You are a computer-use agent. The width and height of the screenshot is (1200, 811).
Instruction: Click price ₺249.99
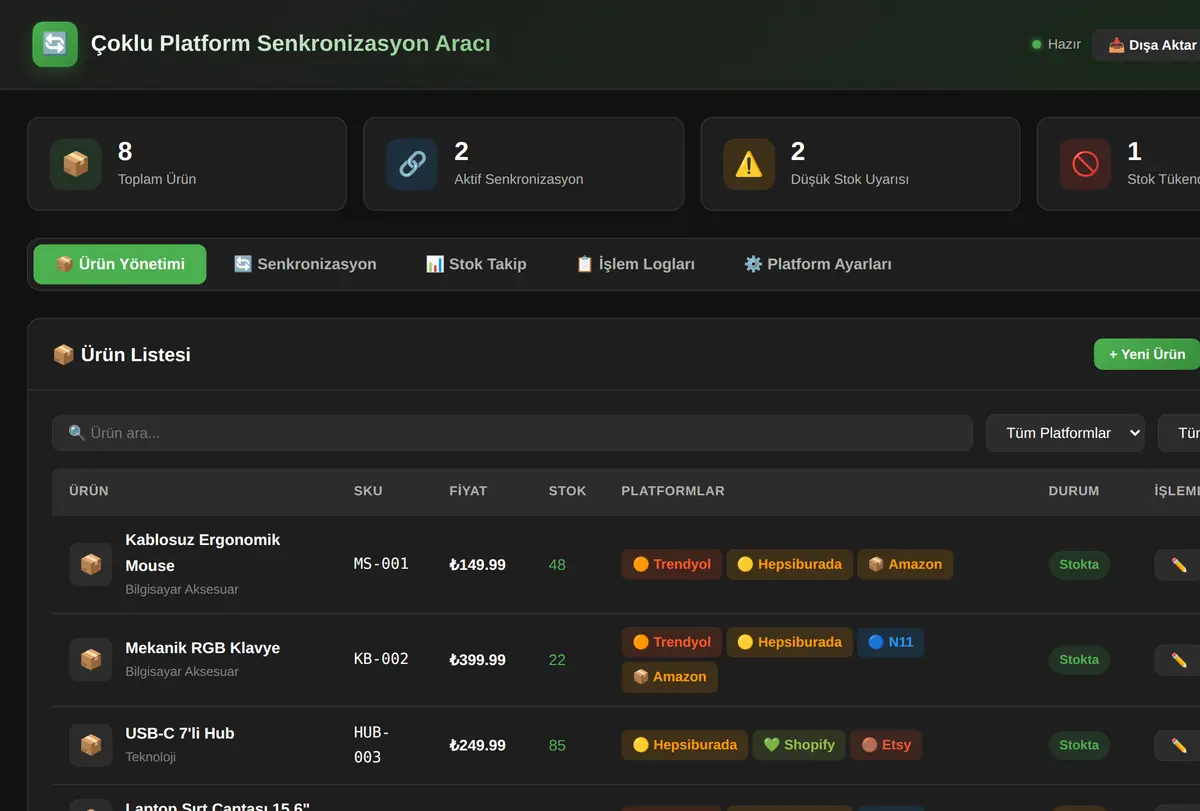[477, 745]
